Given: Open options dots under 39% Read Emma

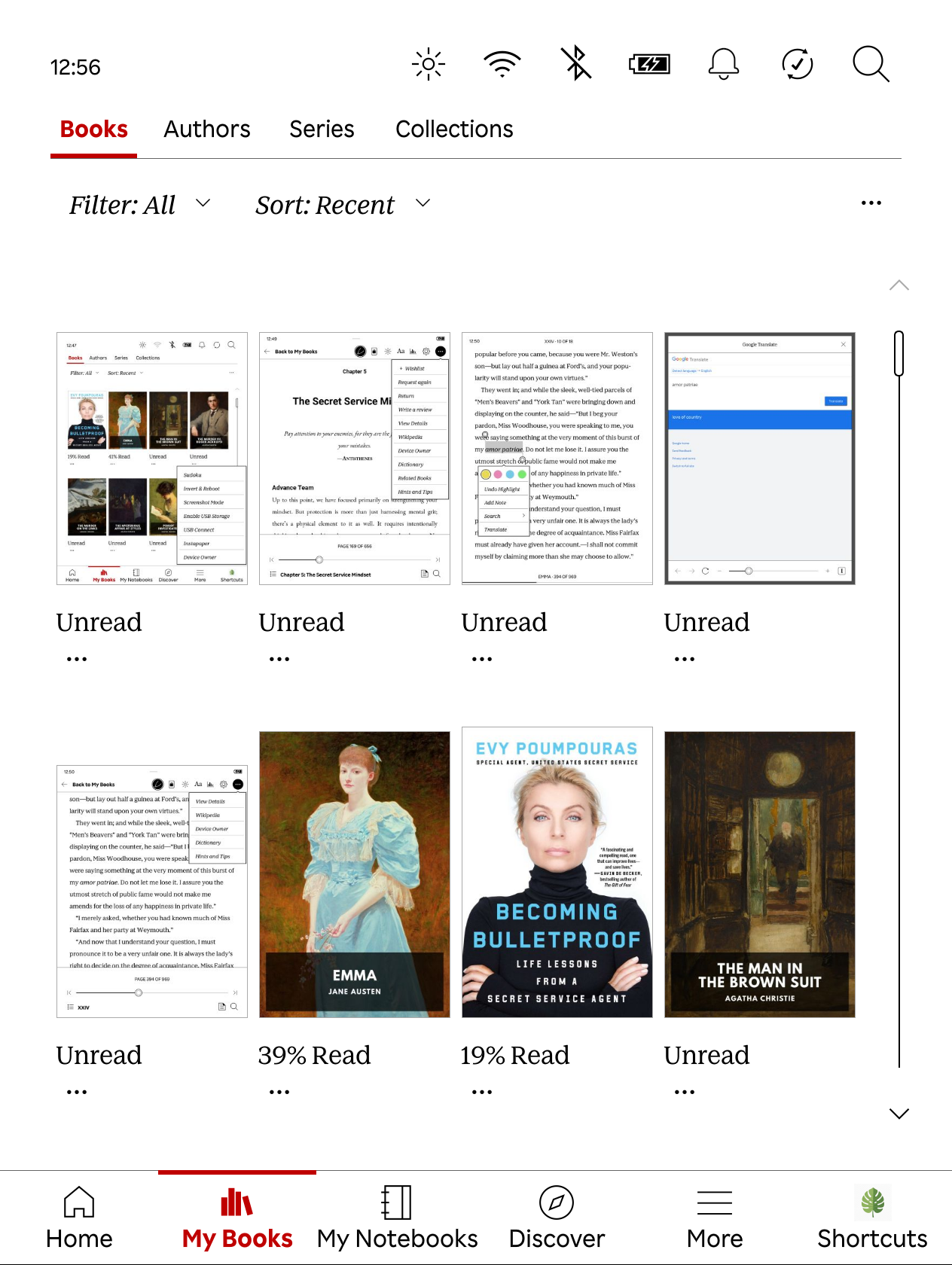Looking at the screenshot, I should click(279, 1093).
